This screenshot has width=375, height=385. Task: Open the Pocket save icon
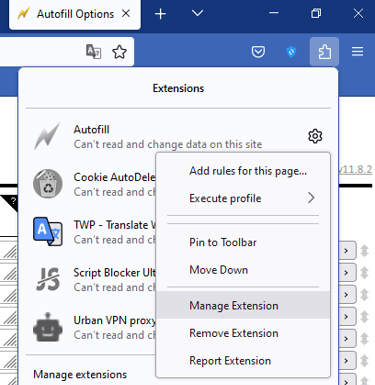pyautogui.click(x=258, y=52)
